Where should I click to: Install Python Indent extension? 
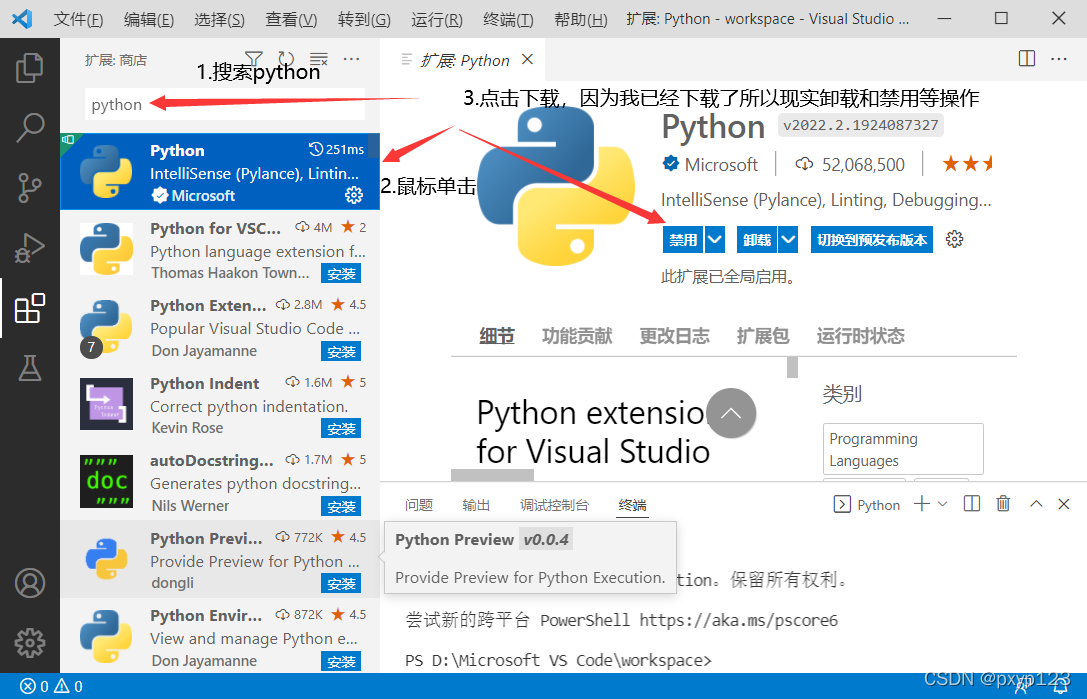[341, 429]
